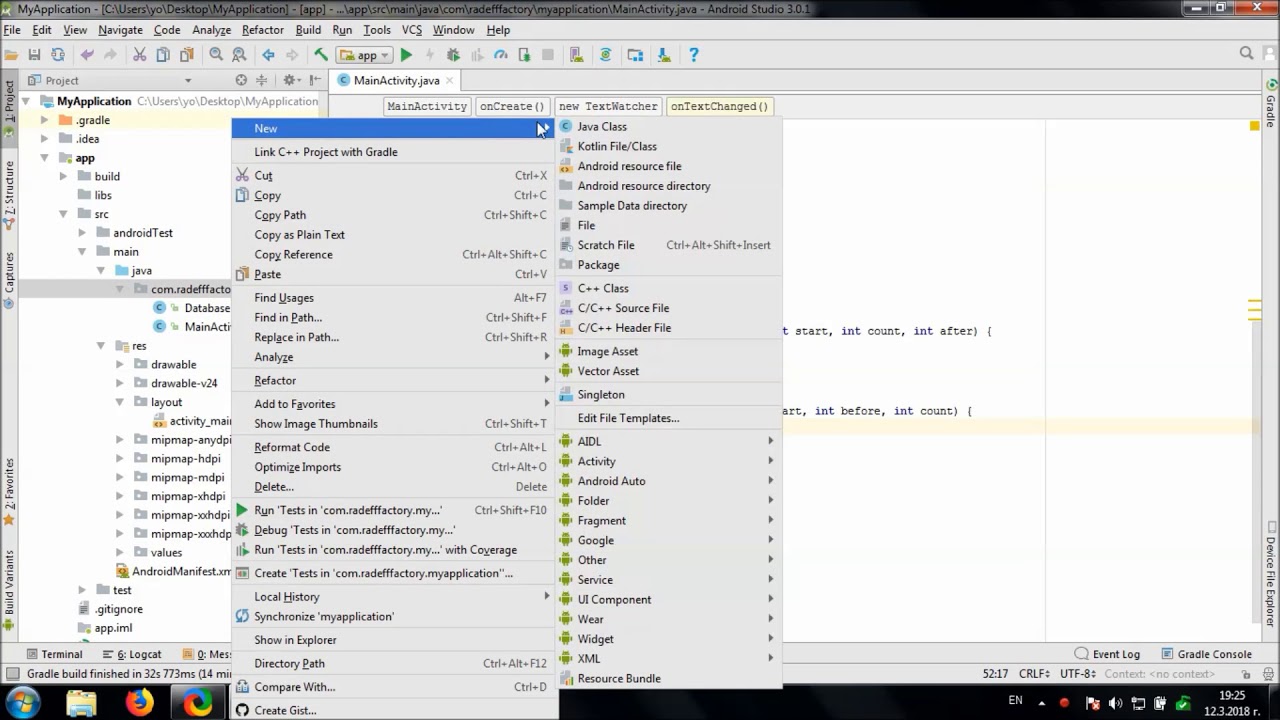Open the Logcat tool window
Screen dimensions: 1280x720
(131, 654)
